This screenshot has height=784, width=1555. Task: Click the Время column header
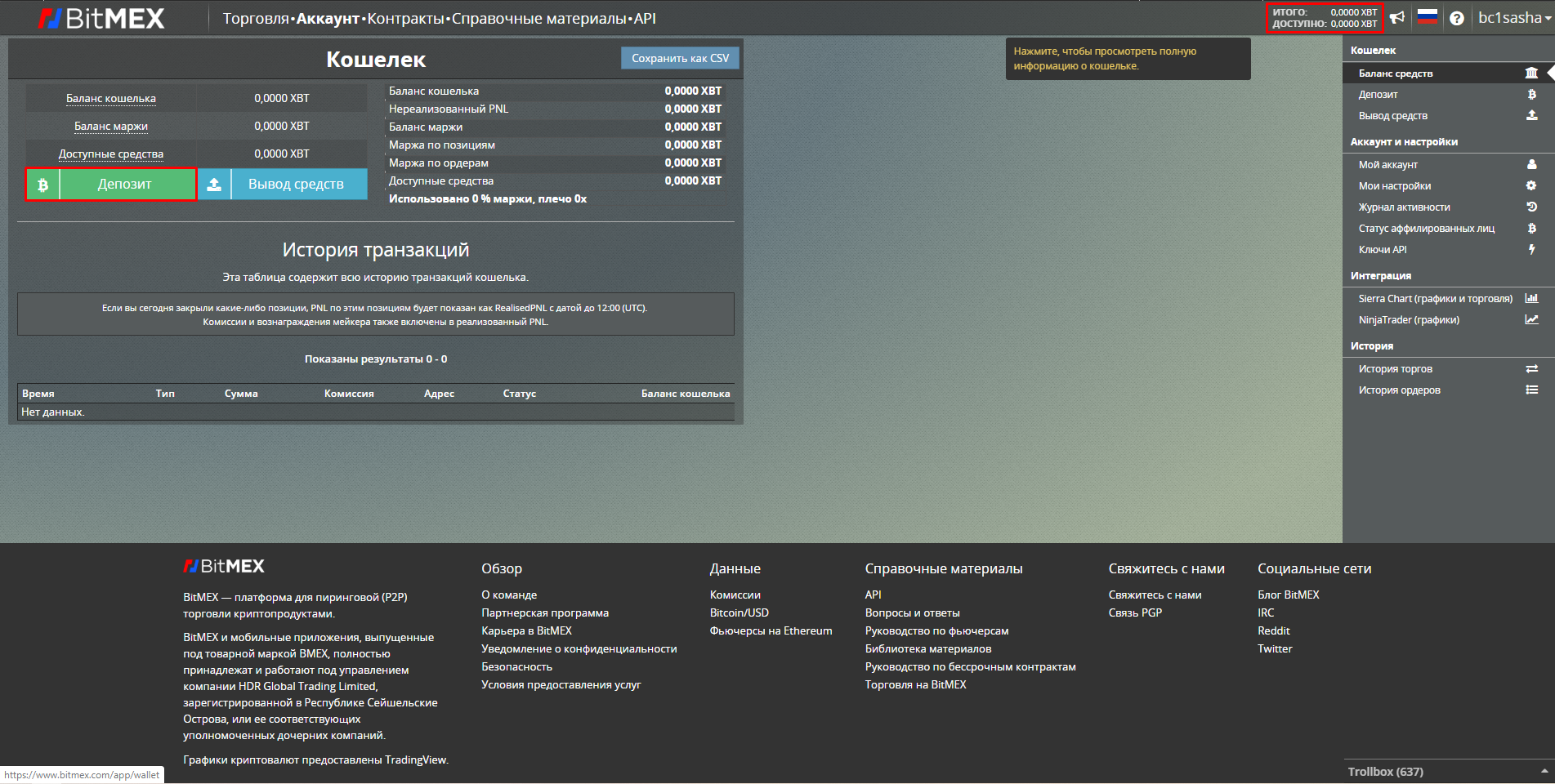[38, 394]
